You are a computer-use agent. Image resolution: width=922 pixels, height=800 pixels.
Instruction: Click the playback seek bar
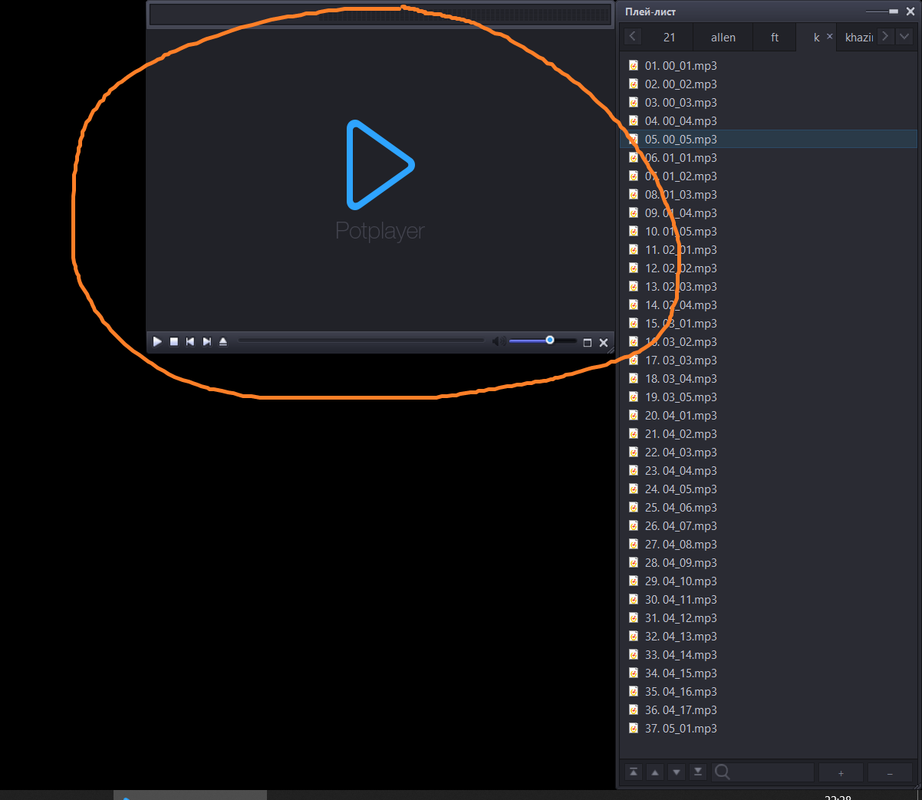tap(361, 341)
